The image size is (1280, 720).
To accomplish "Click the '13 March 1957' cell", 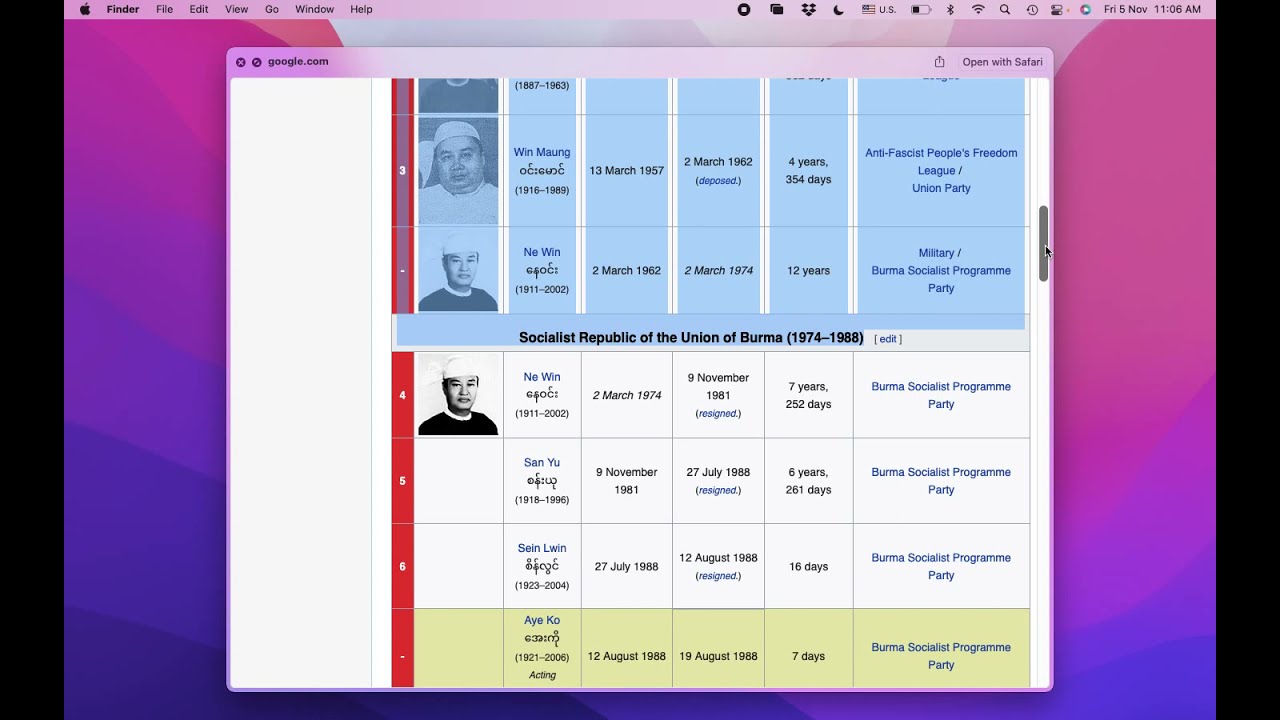I will [x=626, y=170].
